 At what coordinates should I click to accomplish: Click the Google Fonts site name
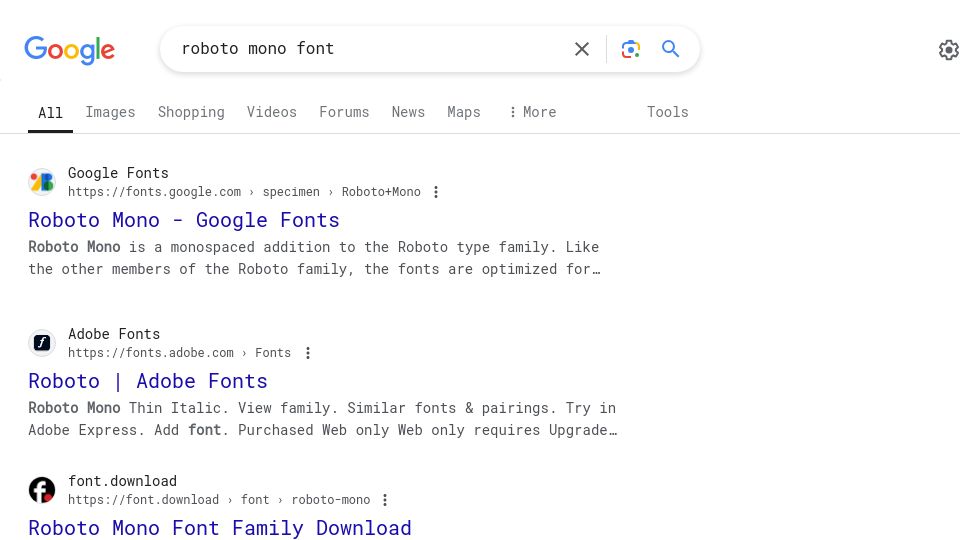(x=118, y=173)
